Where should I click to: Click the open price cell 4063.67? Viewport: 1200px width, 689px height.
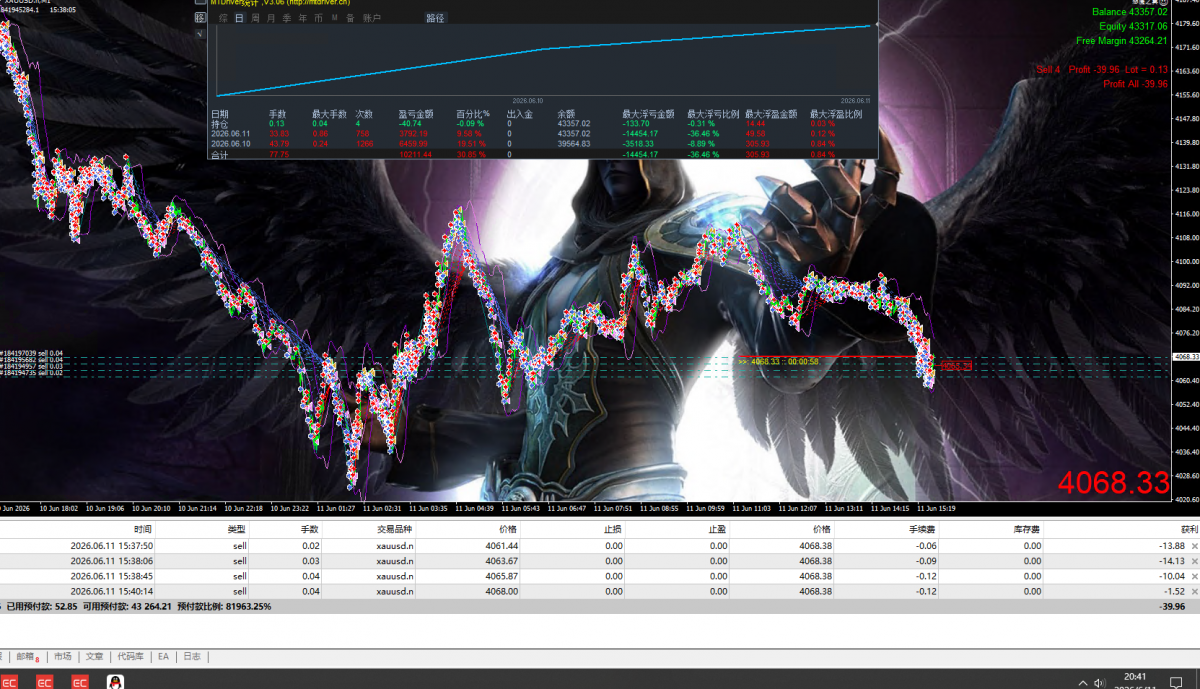click(502, 561)
